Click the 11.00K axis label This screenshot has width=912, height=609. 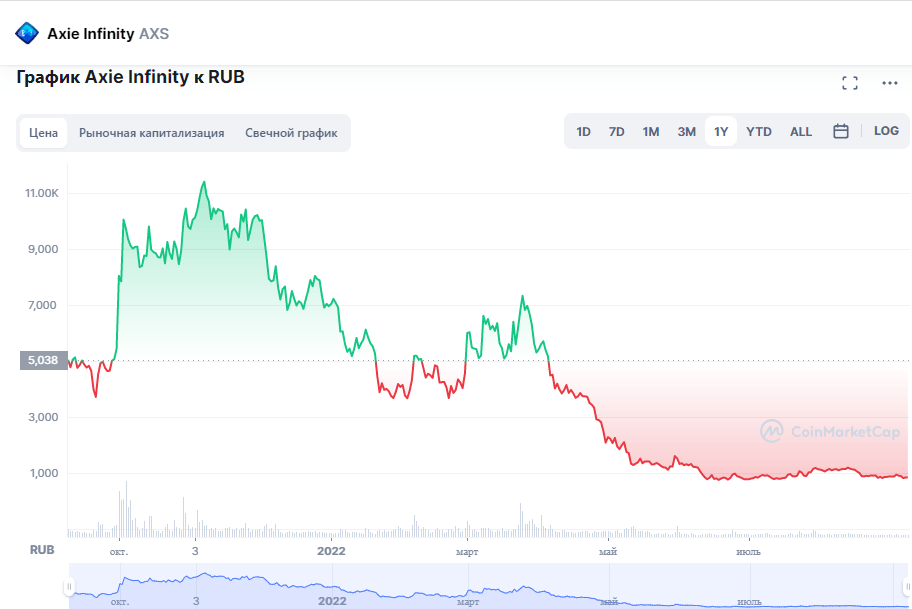tap(42, 193)
